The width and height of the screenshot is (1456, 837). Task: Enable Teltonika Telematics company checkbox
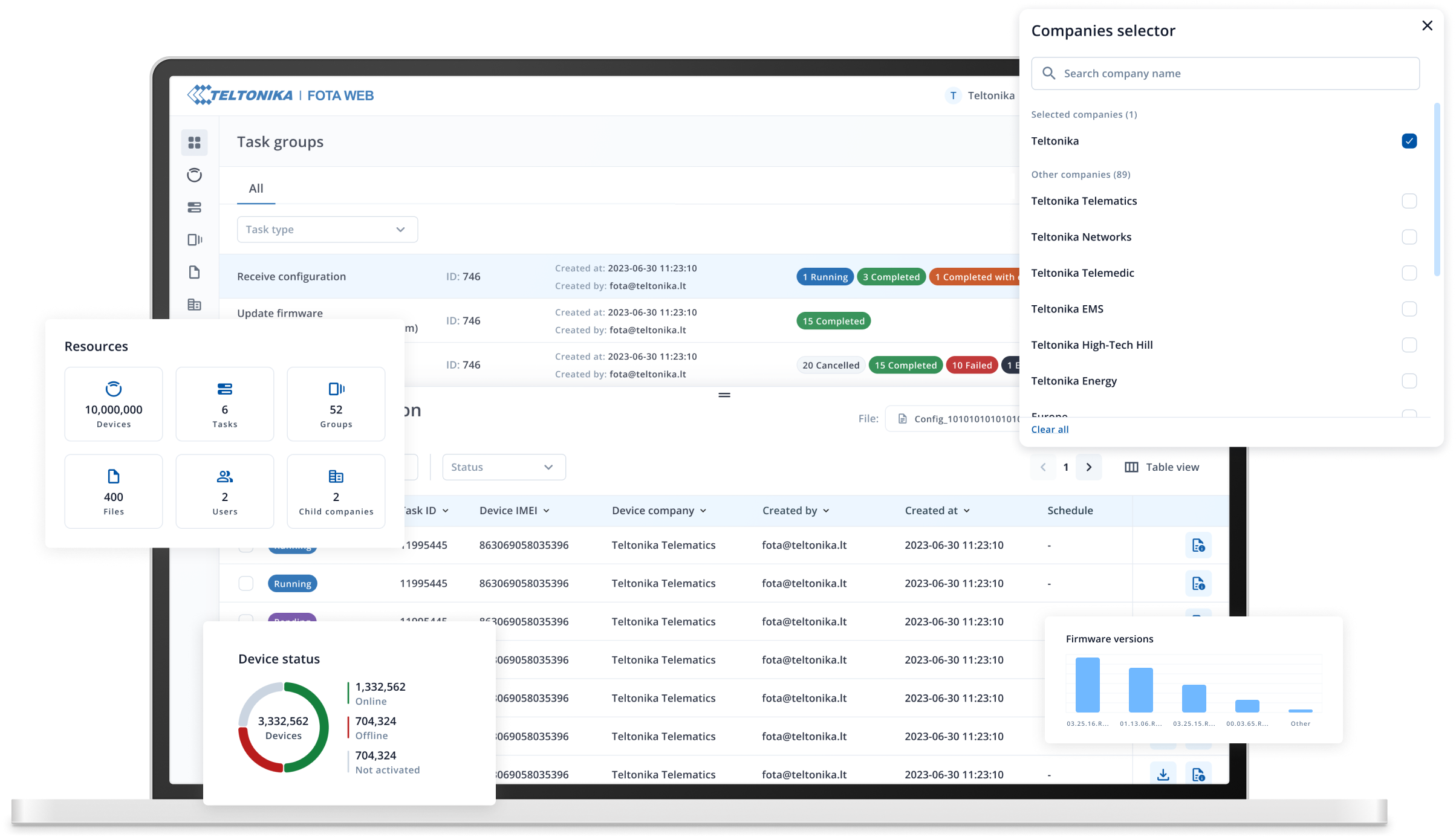click(x=1409, y=200)
